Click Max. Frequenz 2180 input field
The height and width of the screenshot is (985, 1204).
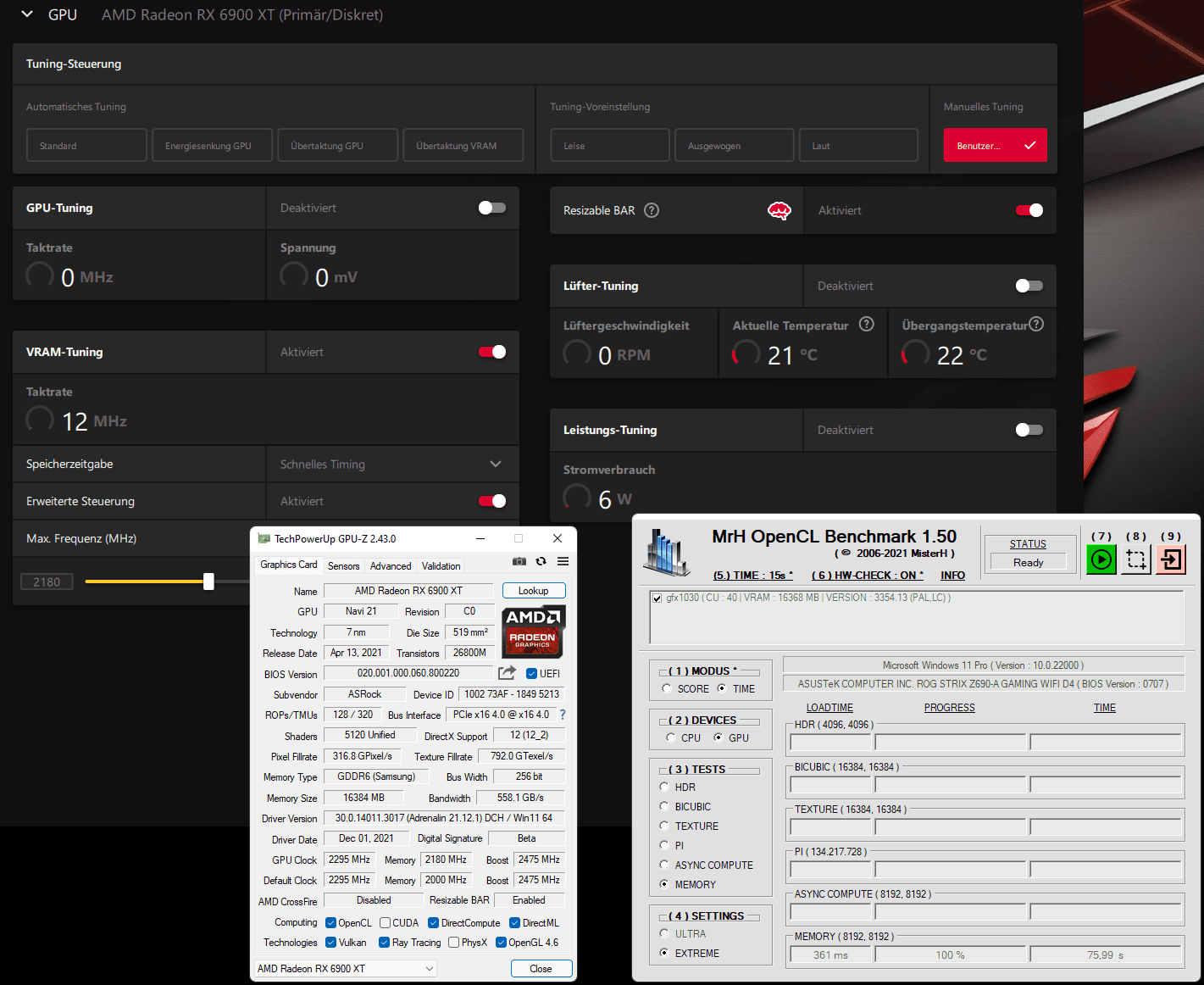point(47,582)
